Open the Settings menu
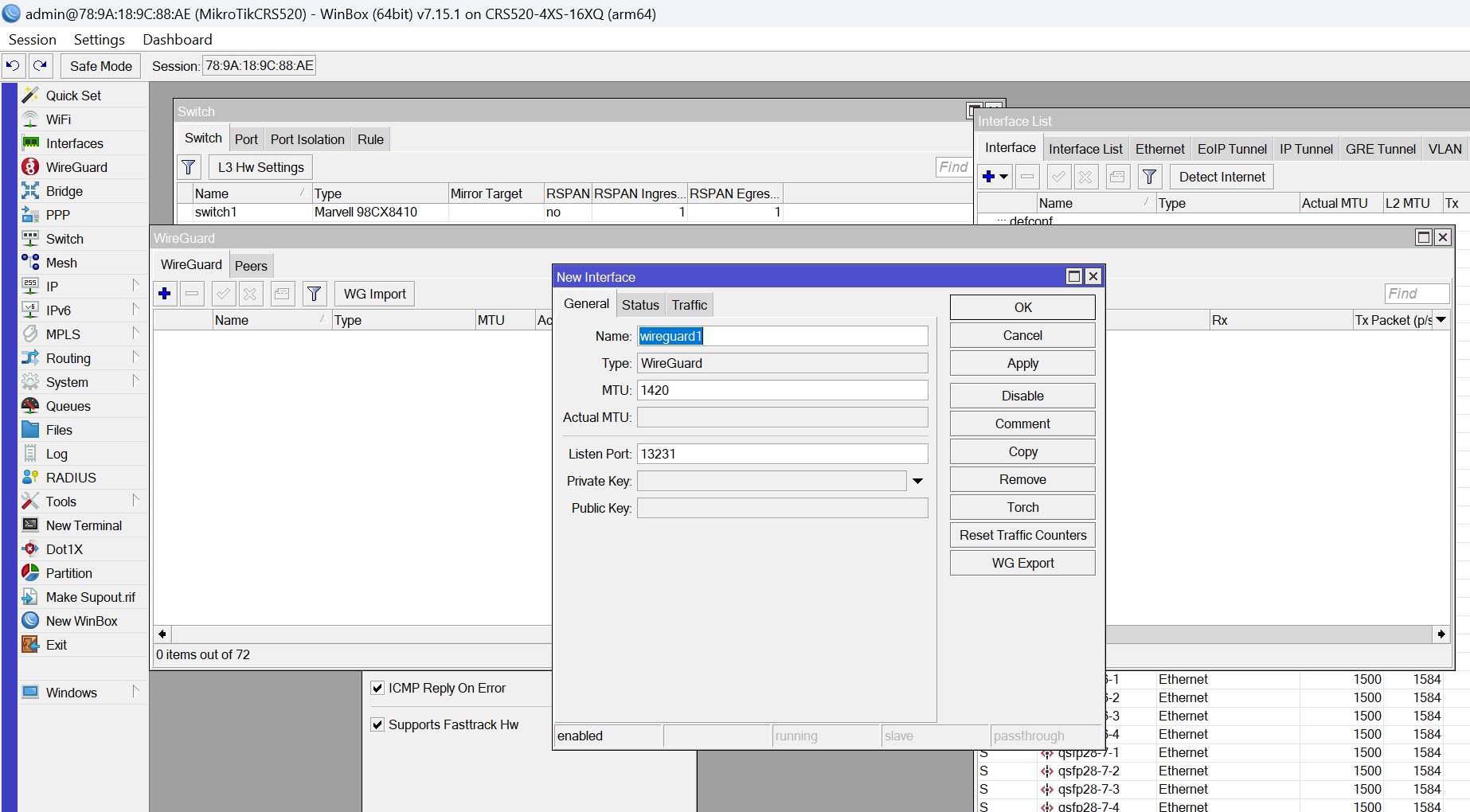 tap(99, 40)
